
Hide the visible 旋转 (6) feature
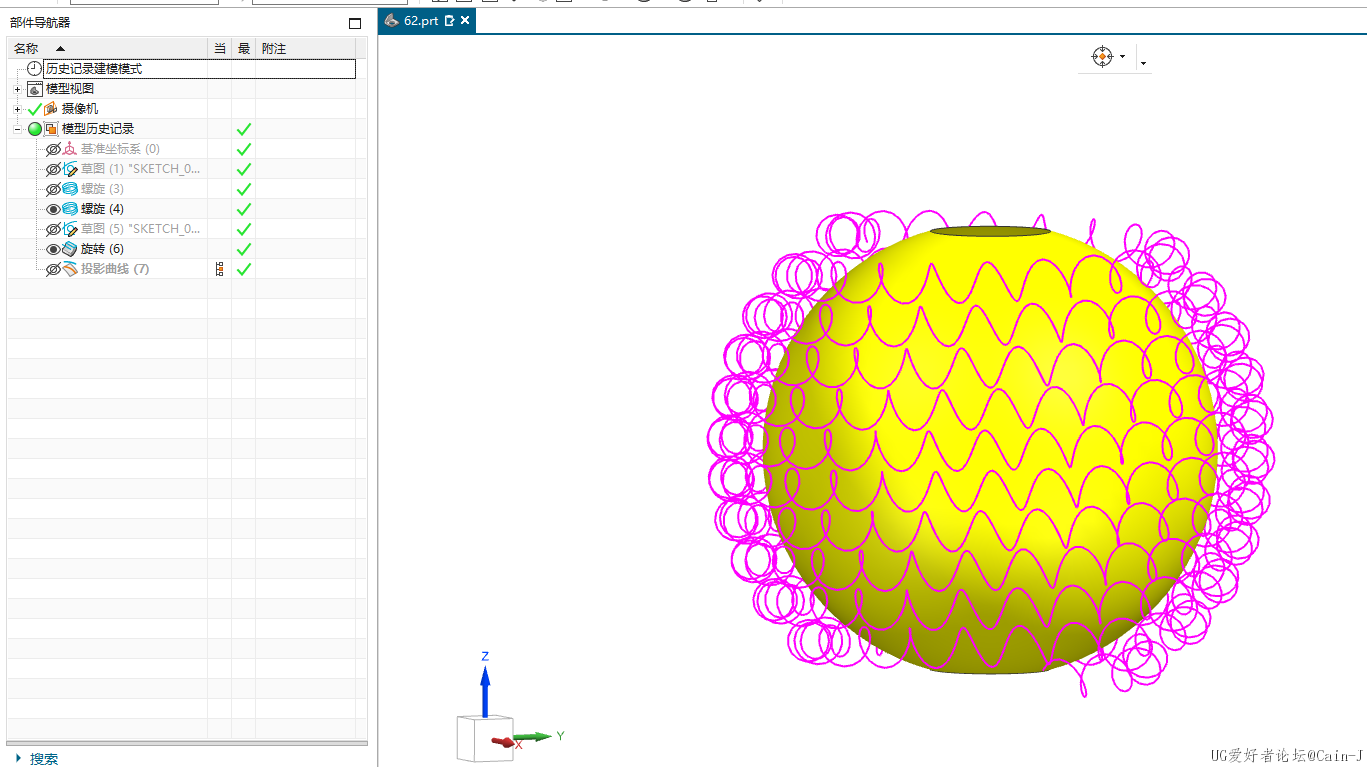point(54,249)
